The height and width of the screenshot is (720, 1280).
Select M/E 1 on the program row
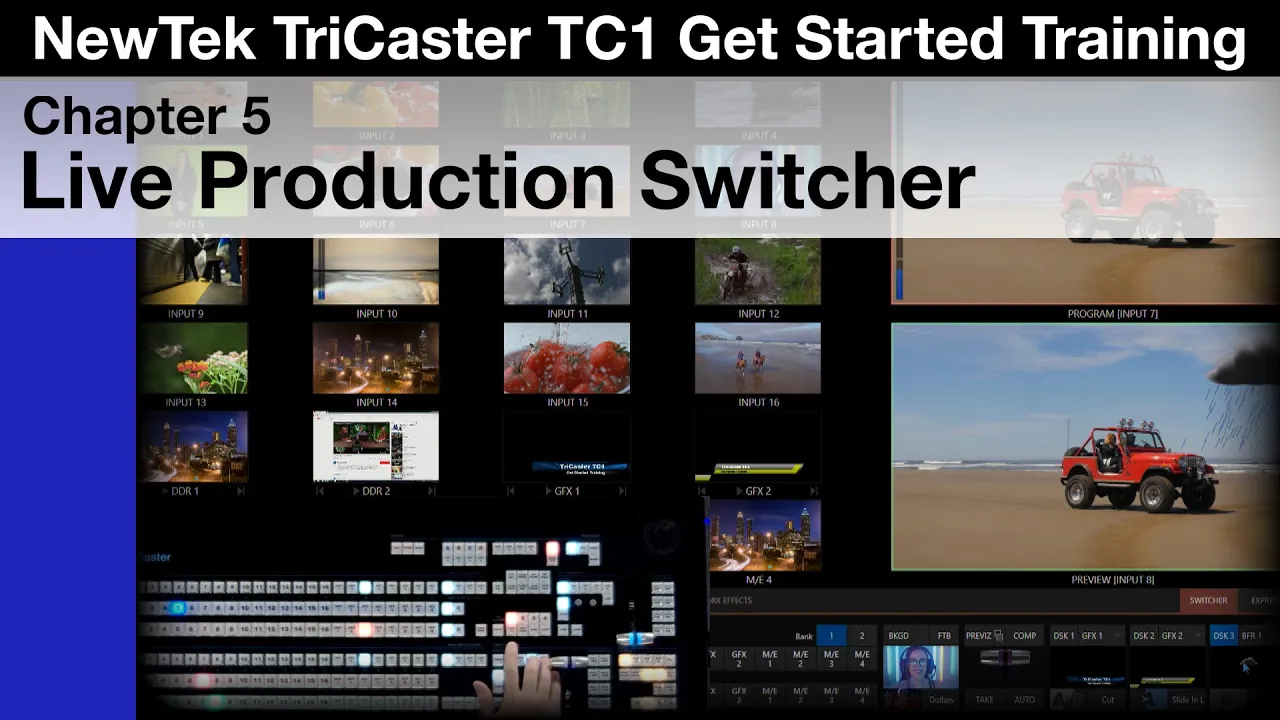(770, 659)
